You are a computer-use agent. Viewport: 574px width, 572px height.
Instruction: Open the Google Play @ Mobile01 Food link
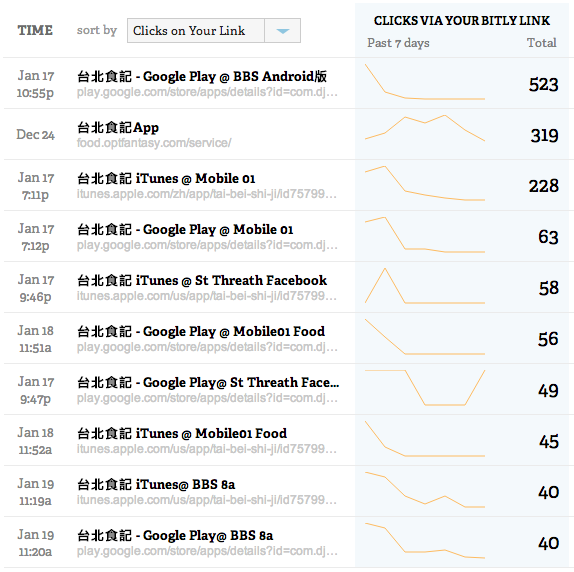pyautogui.click(x=201, y=332)
